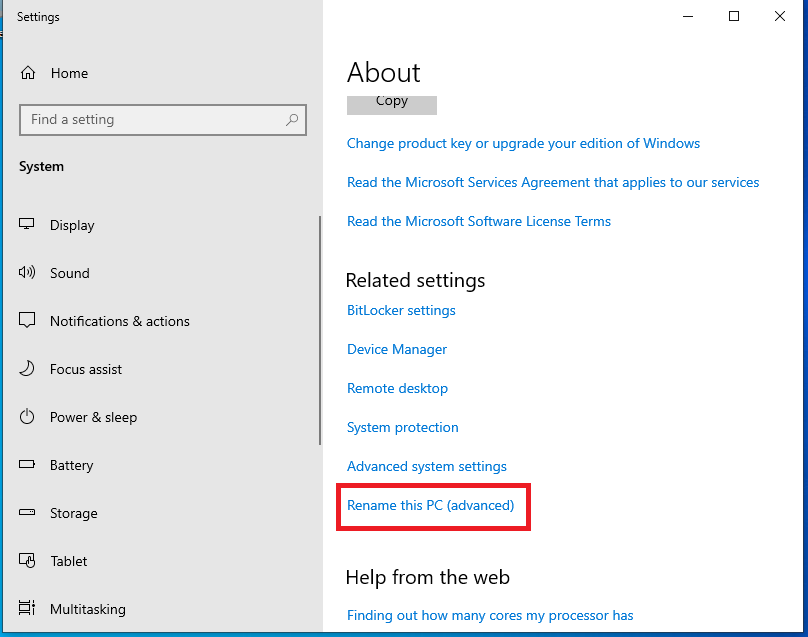This screenshot has height=637, width=808.
Task: Click in the Find a setting box
Action: (x=150, y=120)
